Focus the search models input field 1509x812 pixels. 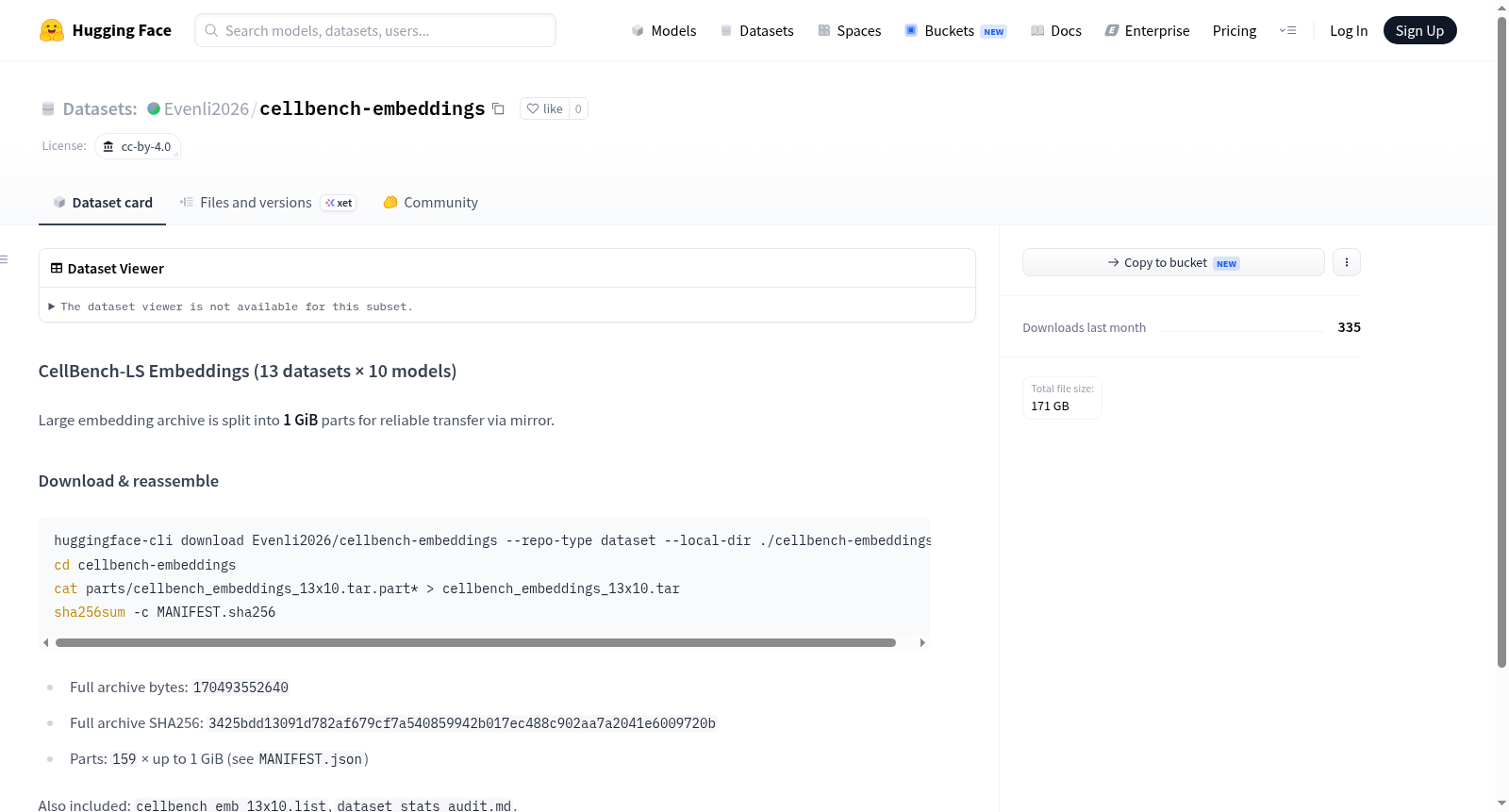point(375,30)
